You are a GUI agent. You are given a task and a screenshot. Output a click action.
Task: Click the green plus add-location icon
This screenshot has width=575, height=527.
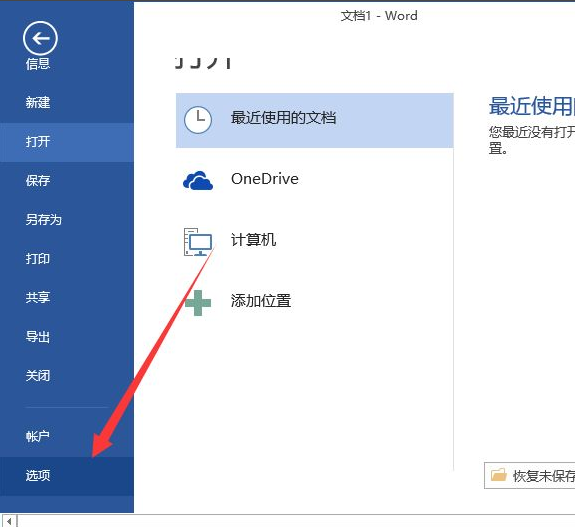[x=198, y=303]
